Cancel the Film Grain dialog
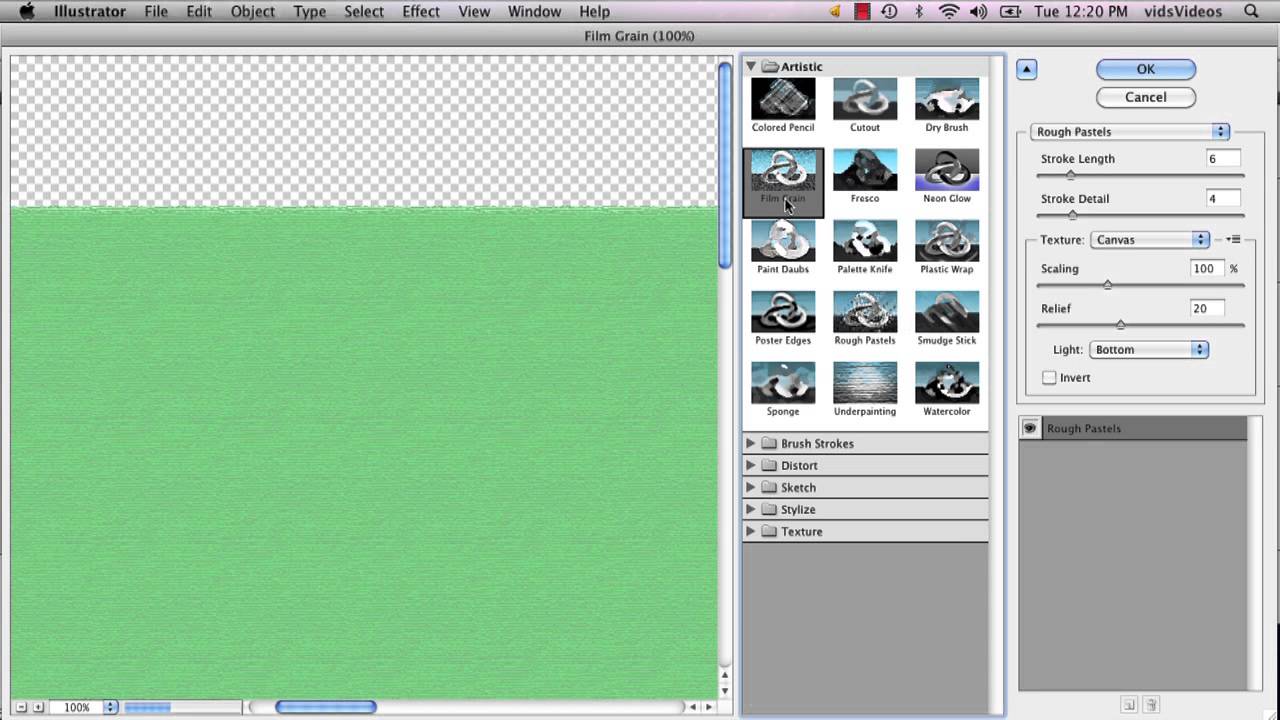Image resolution: width=1280 pixels, height=720 pixels. 1145,97
